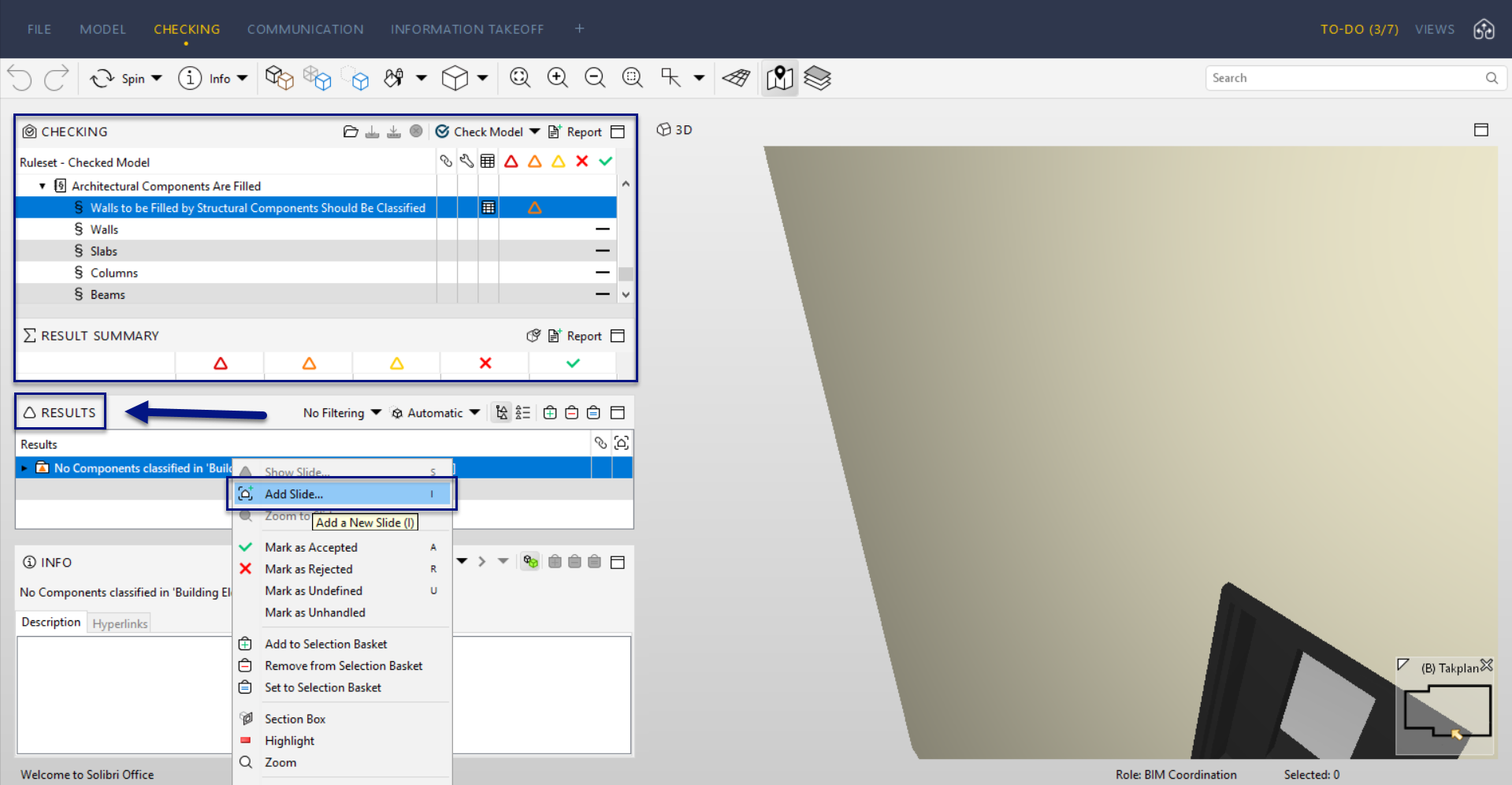
Task: Click the dotted hide selected components icon
Action: tap(355, 78)
